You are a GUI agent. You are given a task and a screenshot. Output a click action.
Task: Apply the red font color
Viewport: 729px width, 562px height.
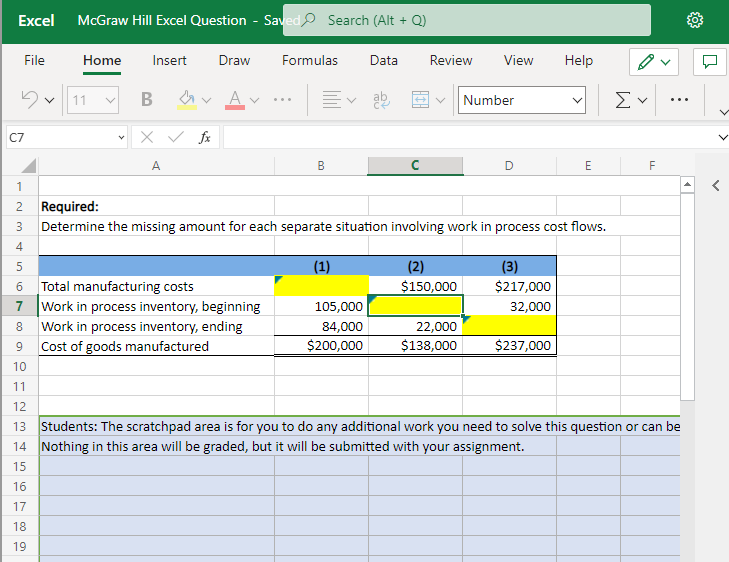(233, 100)
